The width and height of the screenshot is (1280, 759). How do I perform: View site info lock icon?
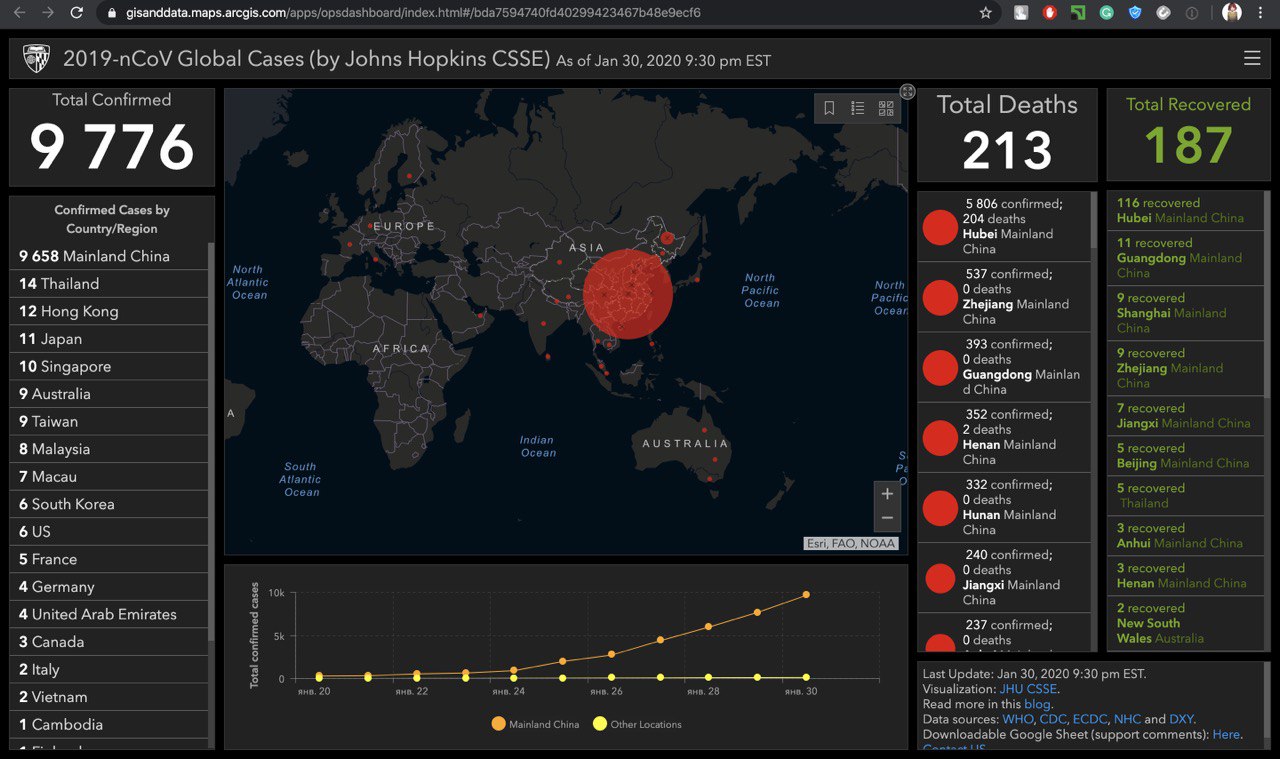tap(113, 13)
